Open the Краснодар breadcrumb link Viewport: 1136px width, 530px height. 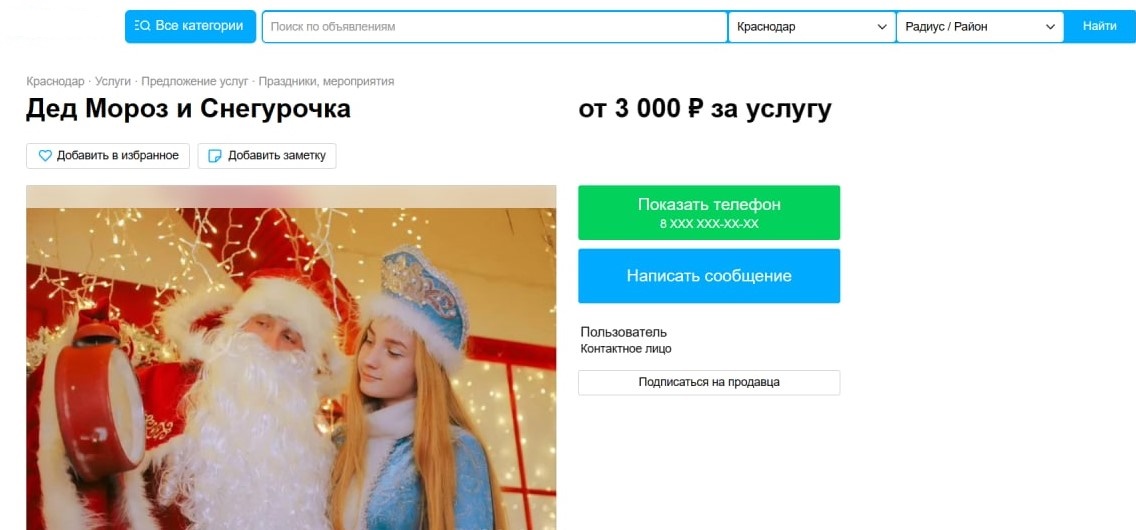pyautogui.click(x=55, y=82)
